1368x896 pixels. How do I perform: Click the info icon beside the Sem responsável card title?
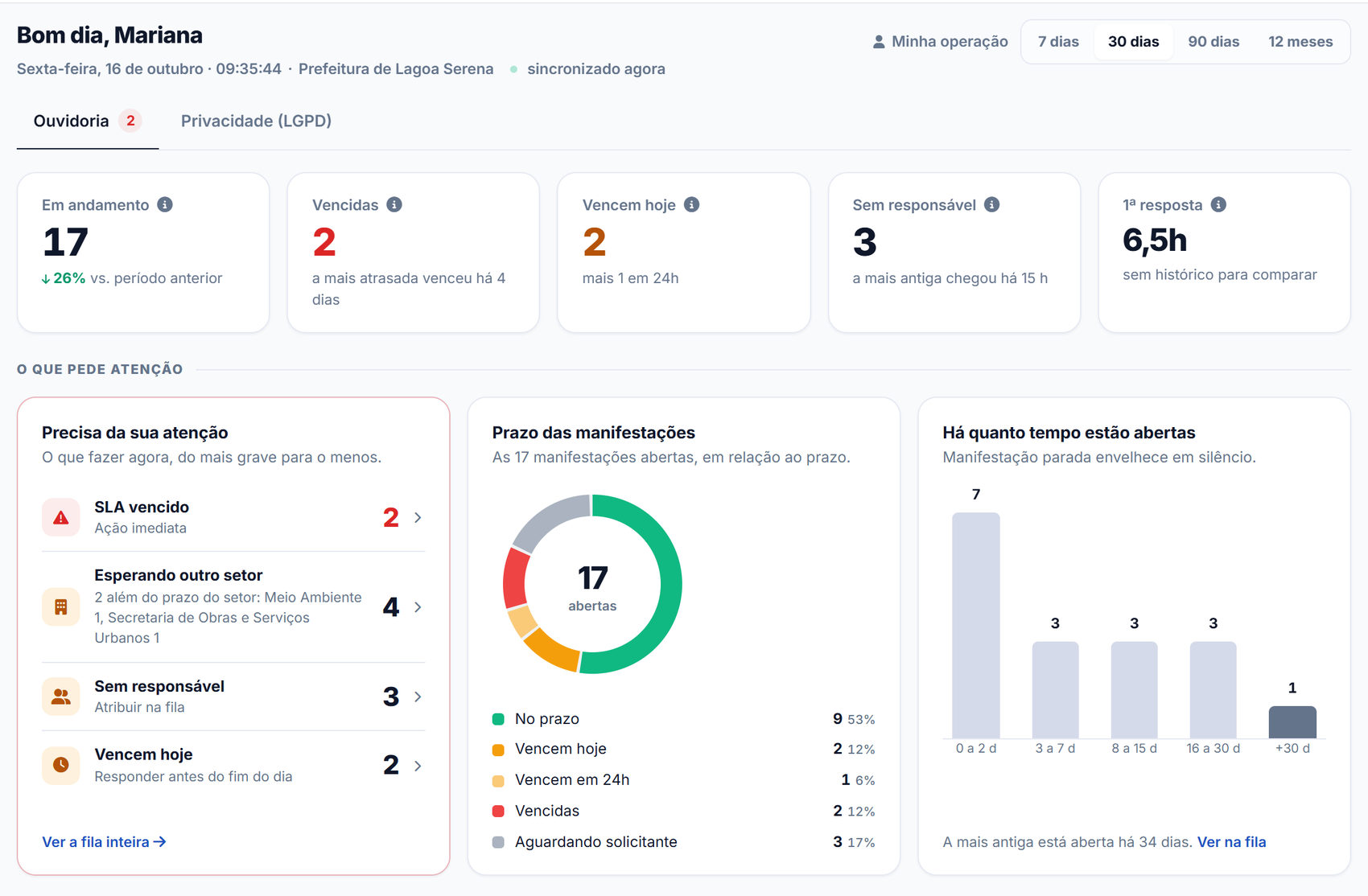[992, 204]
